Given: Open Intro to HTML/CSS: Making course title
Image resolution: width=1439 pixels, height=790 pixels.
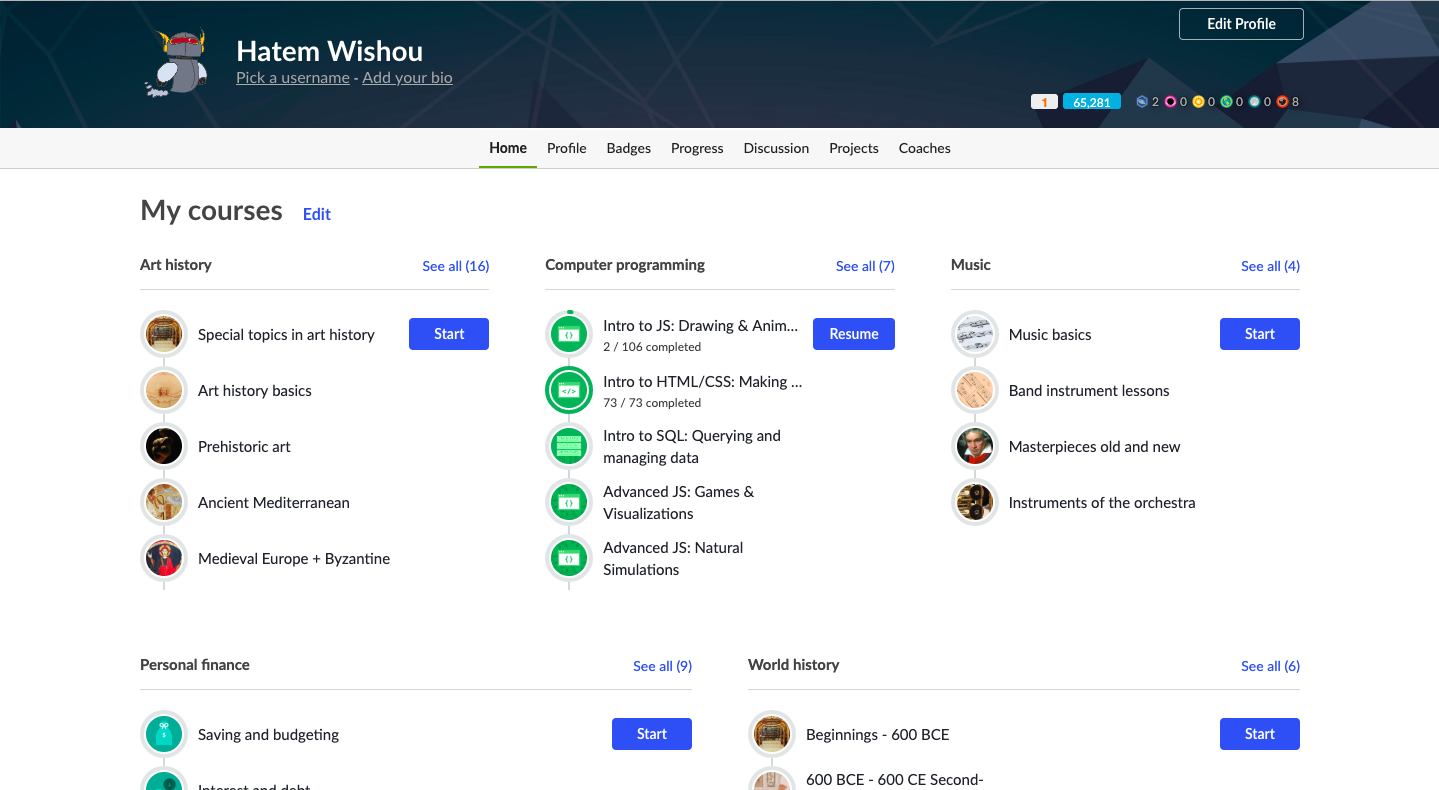Looking at the screenshot, I should pos(702,381).
